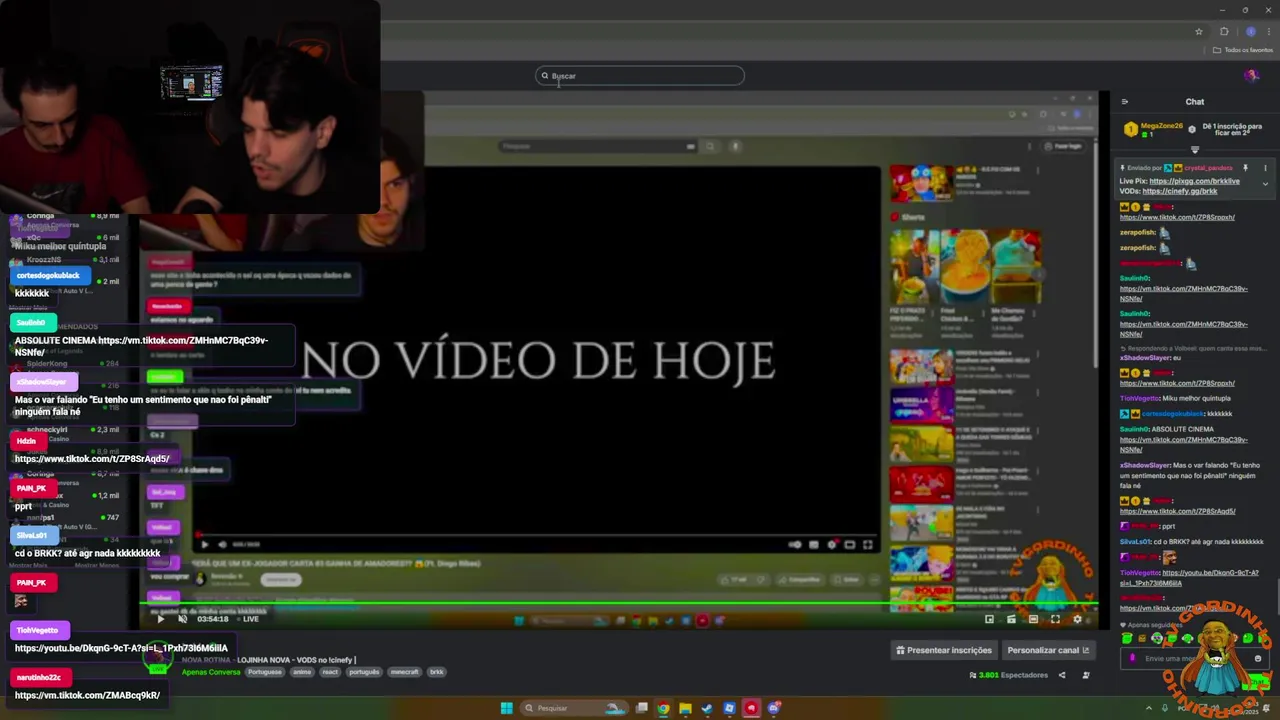Click Windows taskbar Pesquisar search box

(x=575, y=708)
